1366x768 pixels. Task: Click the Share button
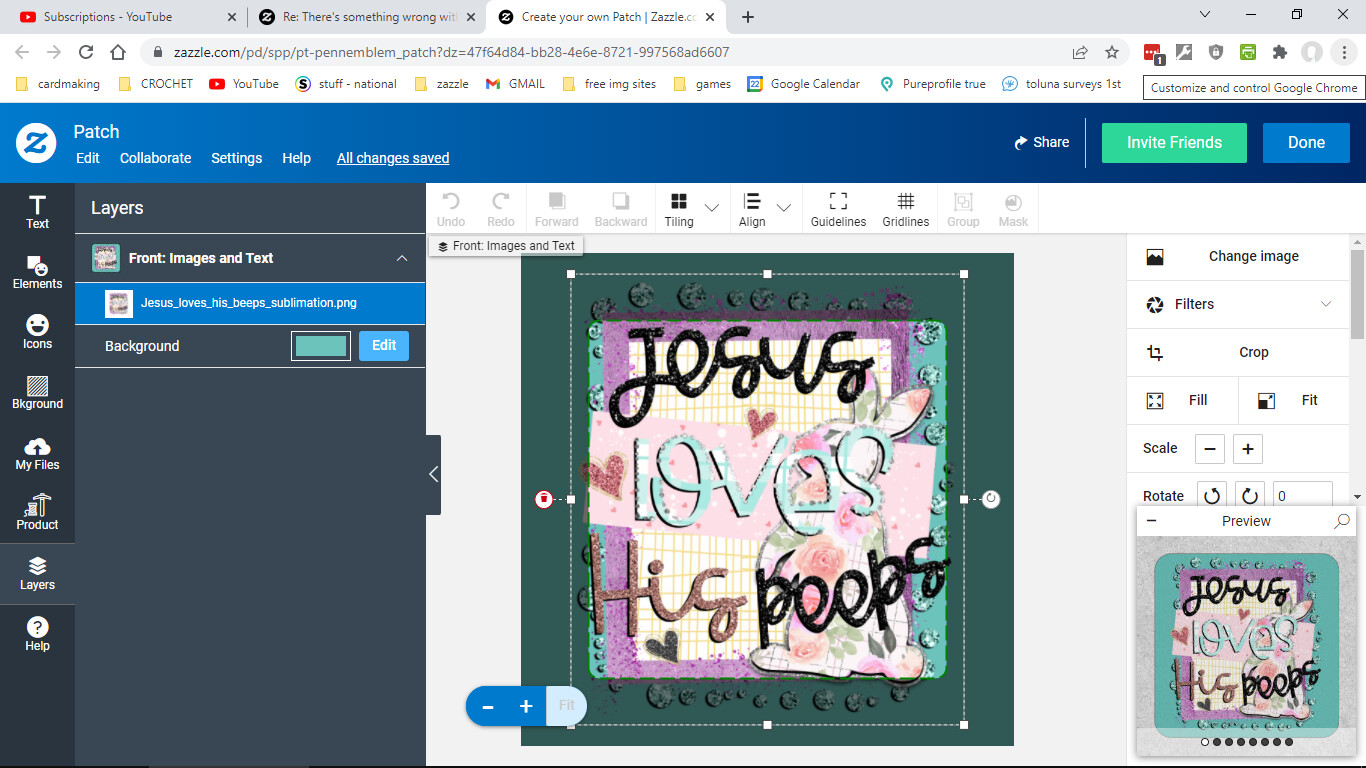(1041, 142)
